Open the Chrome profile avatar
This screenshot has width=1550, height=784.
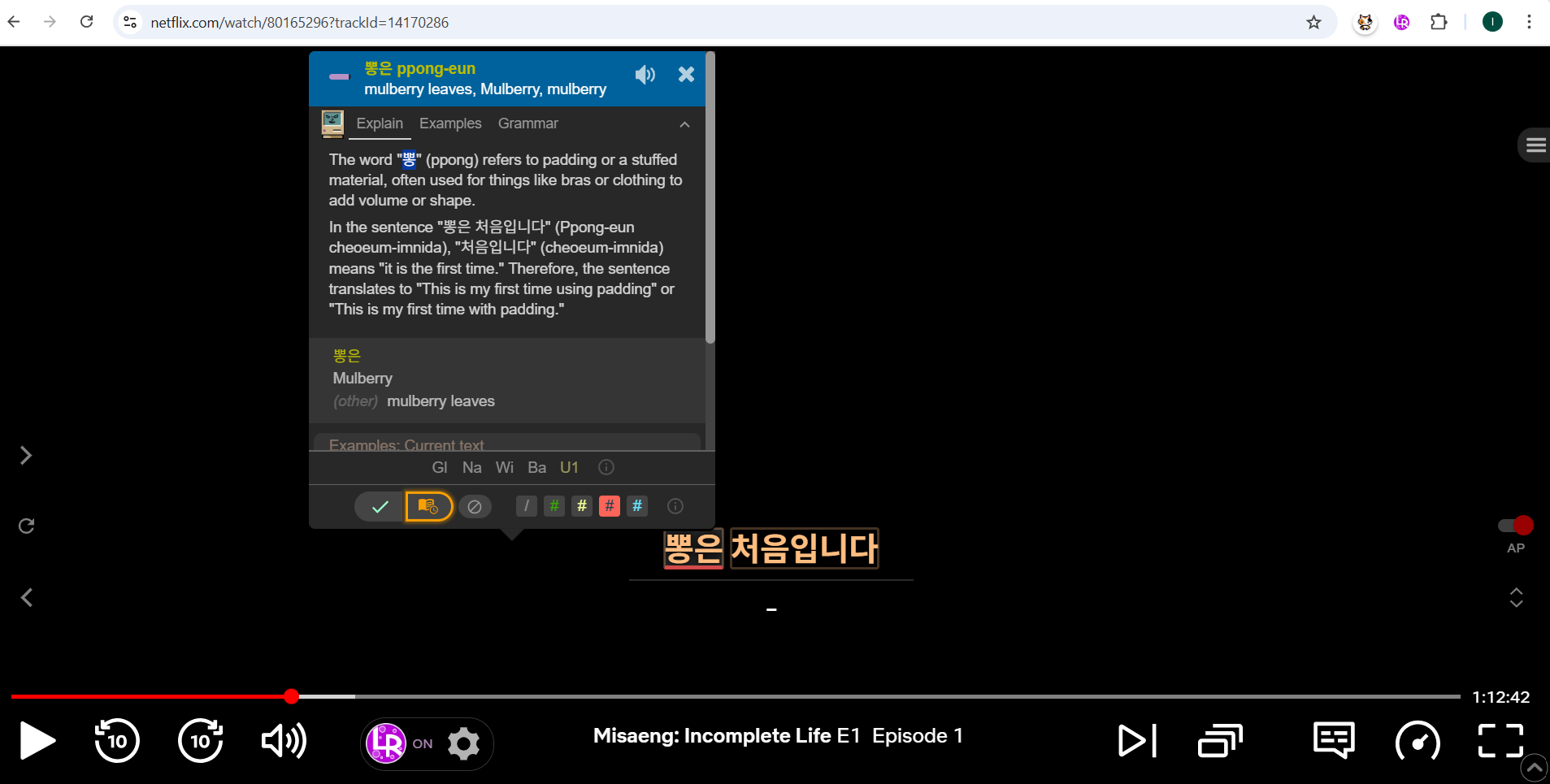coord(1492,22)
